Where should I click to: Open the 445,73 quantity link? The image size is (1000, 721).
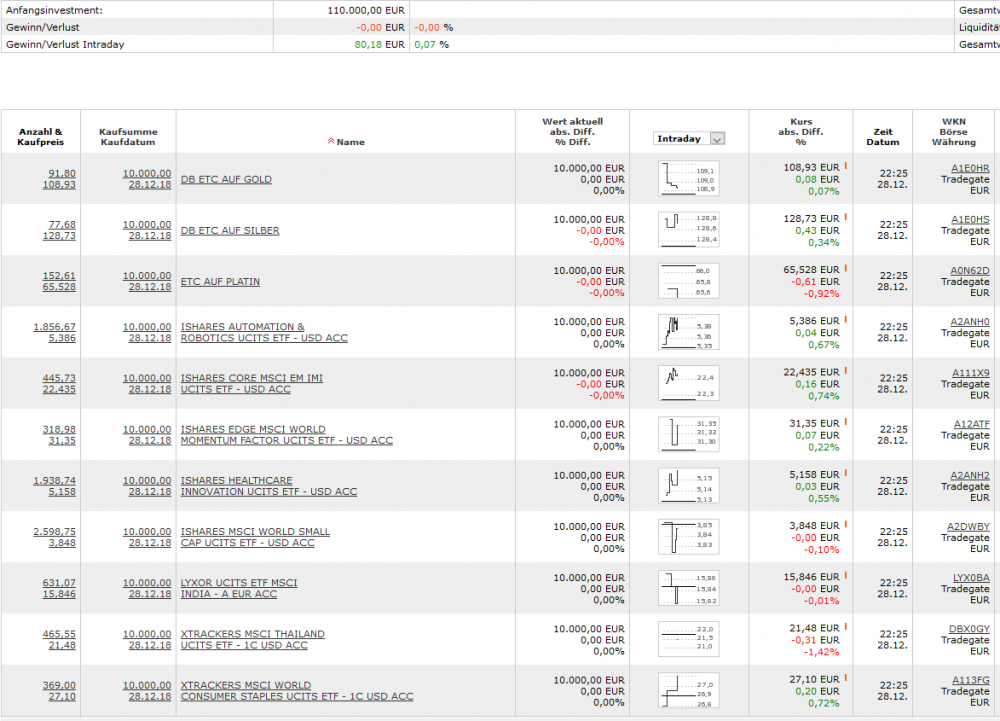(59, 378)
